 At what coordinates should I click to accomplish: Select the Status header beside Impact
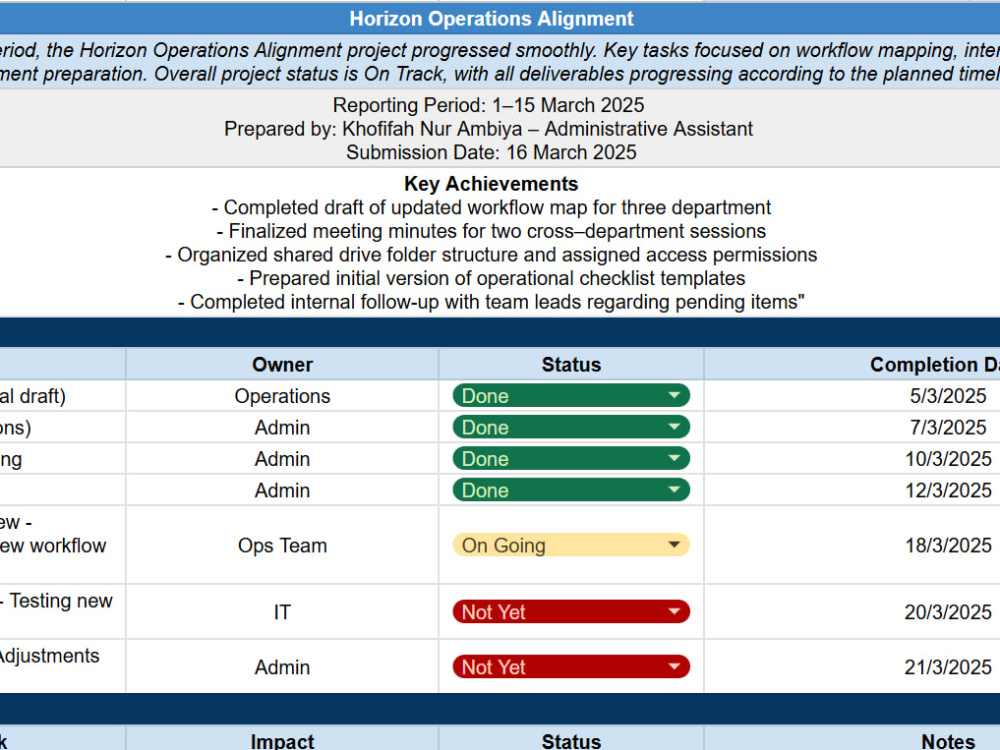pyautogui.click(x=571, y=740)
